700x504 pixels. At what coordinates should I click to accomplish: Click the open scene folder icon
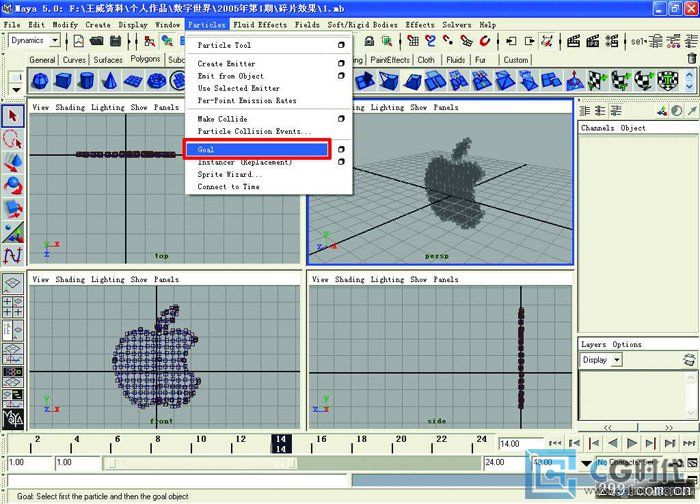click(96, 42)
